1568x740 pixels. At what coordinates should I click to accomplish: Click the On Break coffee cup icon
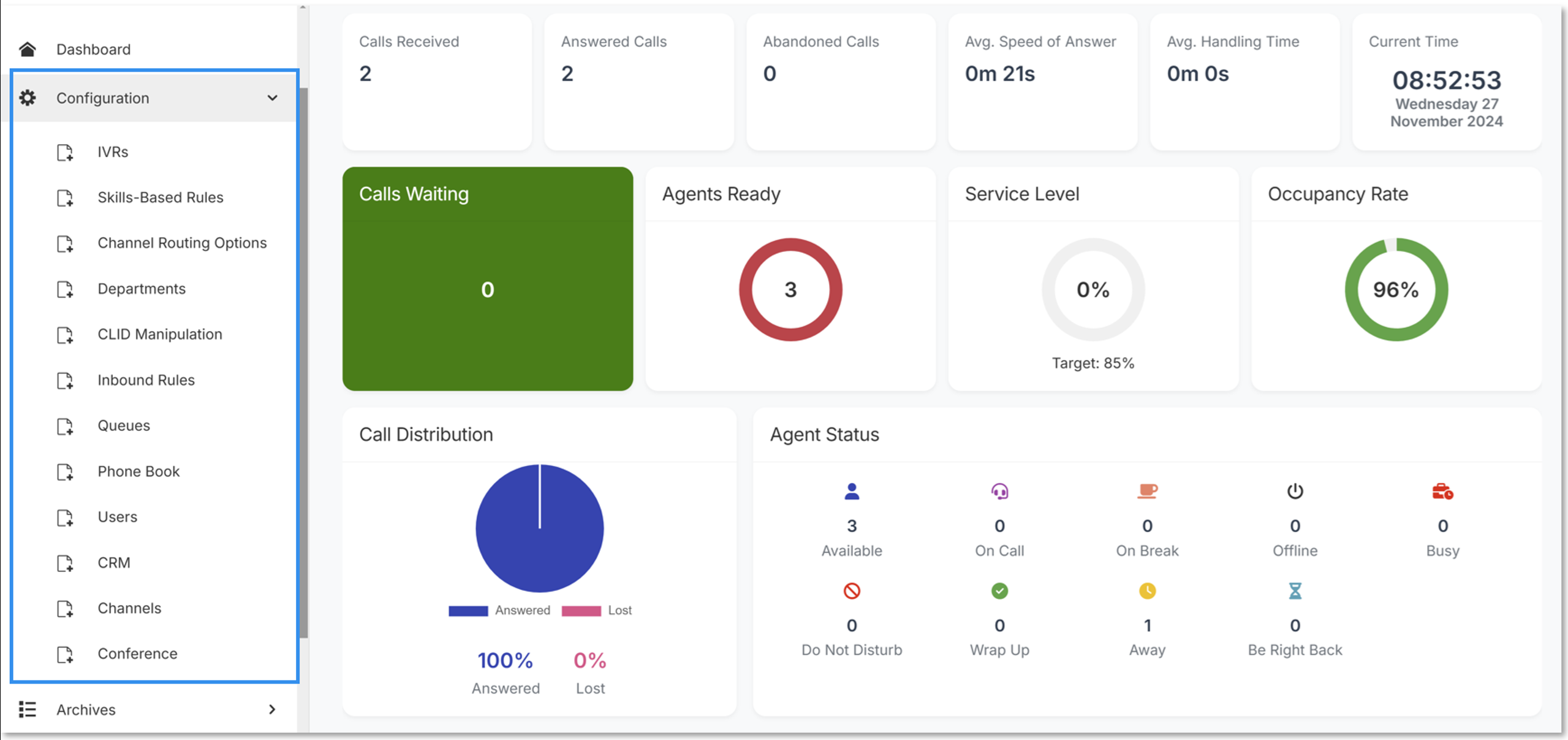1147,491
